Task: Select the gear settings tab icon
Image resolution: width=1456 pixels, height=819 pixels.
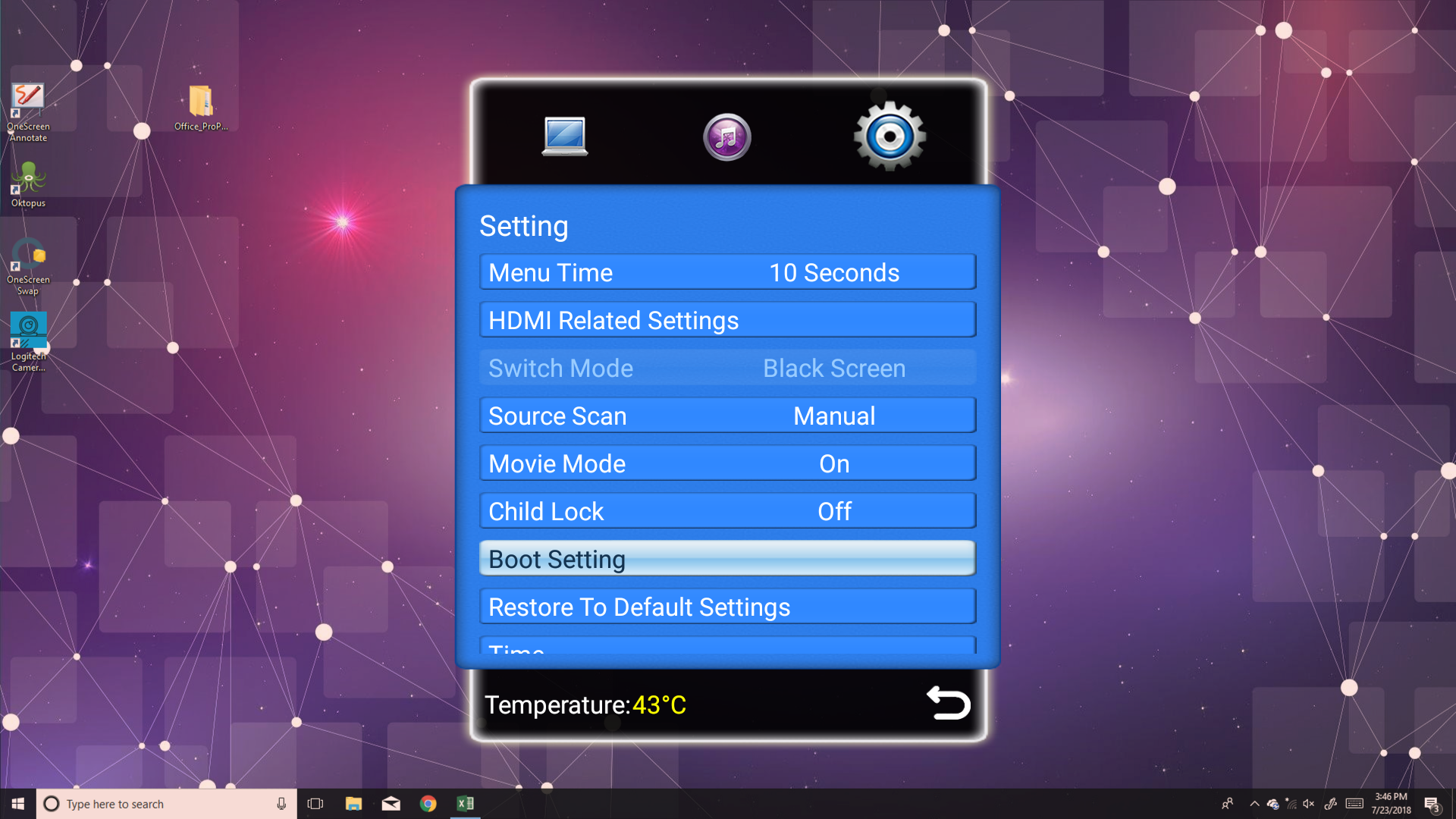Action: 890,136
